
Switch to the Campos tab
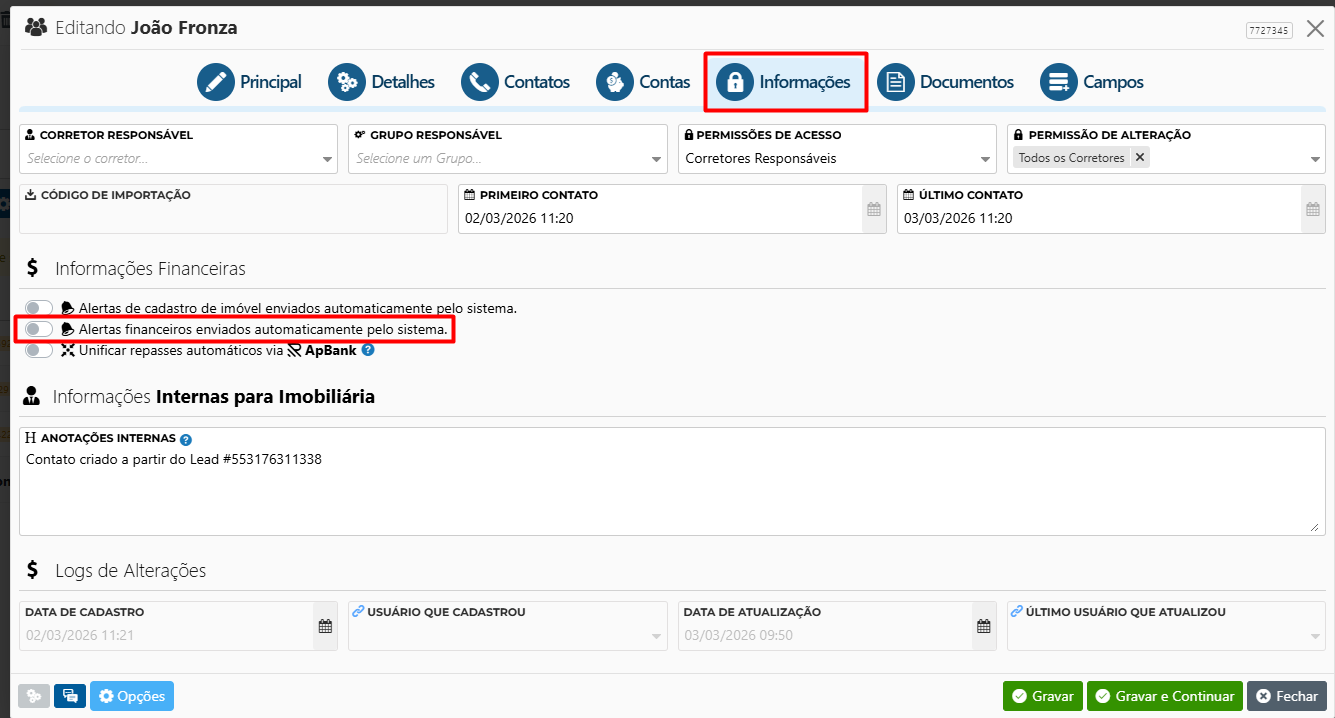(x=1091, y=82)
